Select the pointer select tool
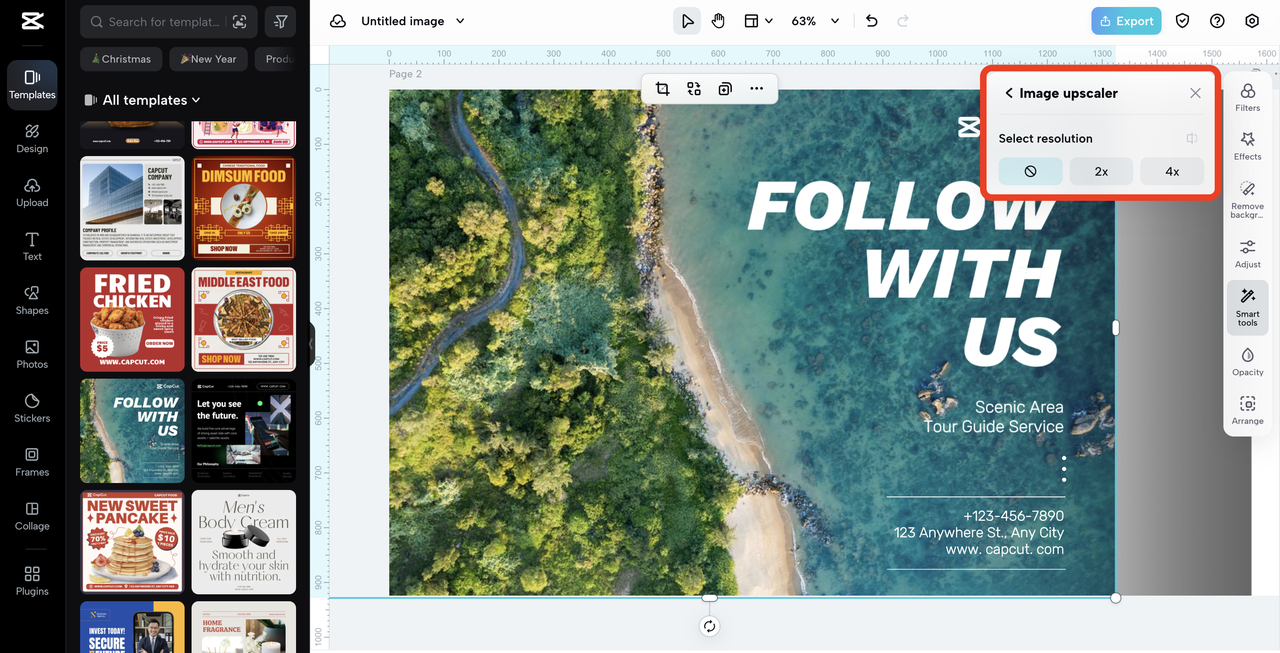This screenshot has width=1280, height=653. click(687, 21)
